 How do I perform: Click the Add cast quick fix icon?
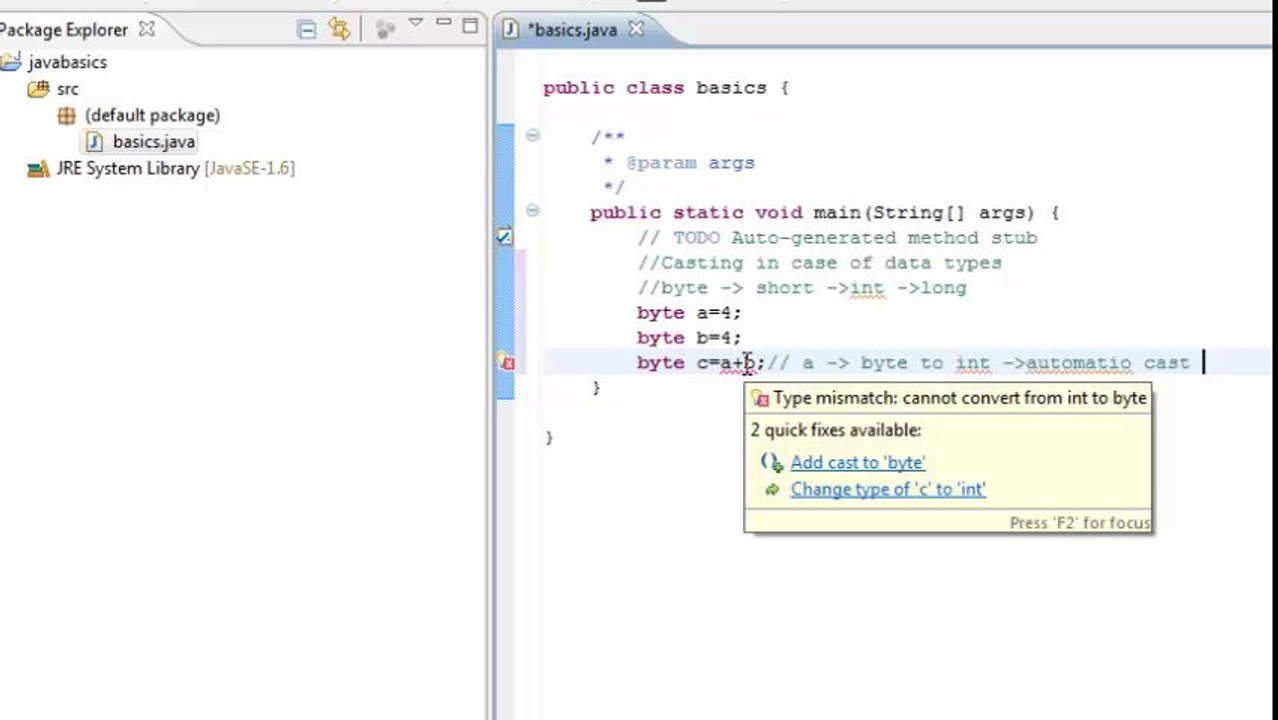point(771,462)
